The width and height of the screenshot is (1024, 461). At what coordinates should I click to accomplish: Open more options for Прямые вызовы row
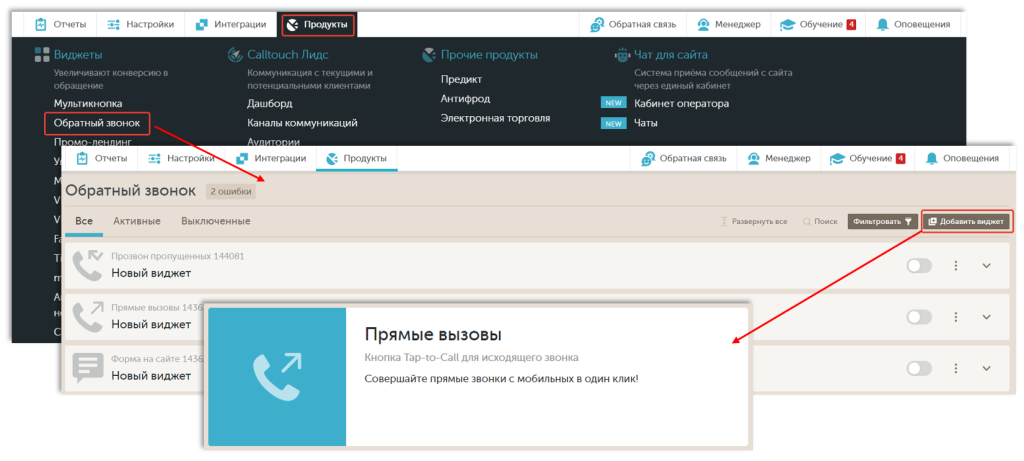[955, 317]
